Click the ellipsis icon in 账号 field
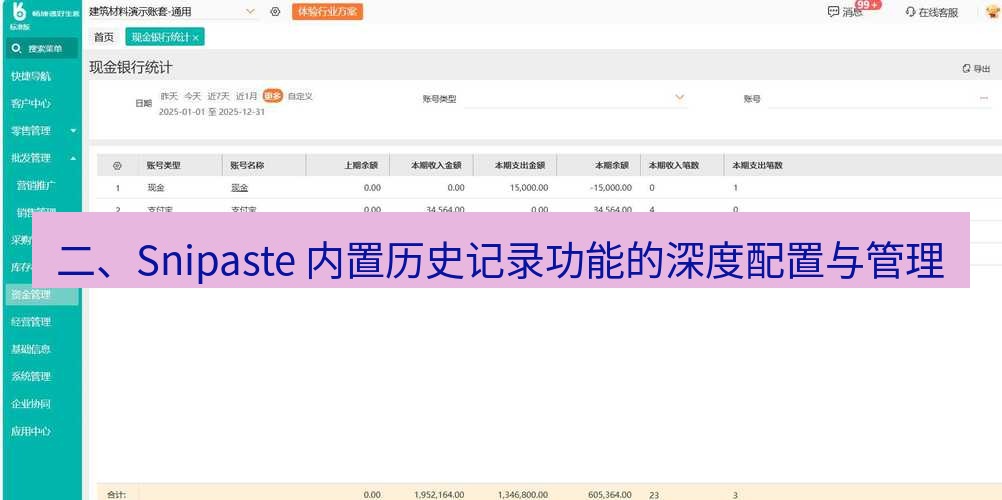The width and height of the screenshot is (1002, 500). [983, 98]
